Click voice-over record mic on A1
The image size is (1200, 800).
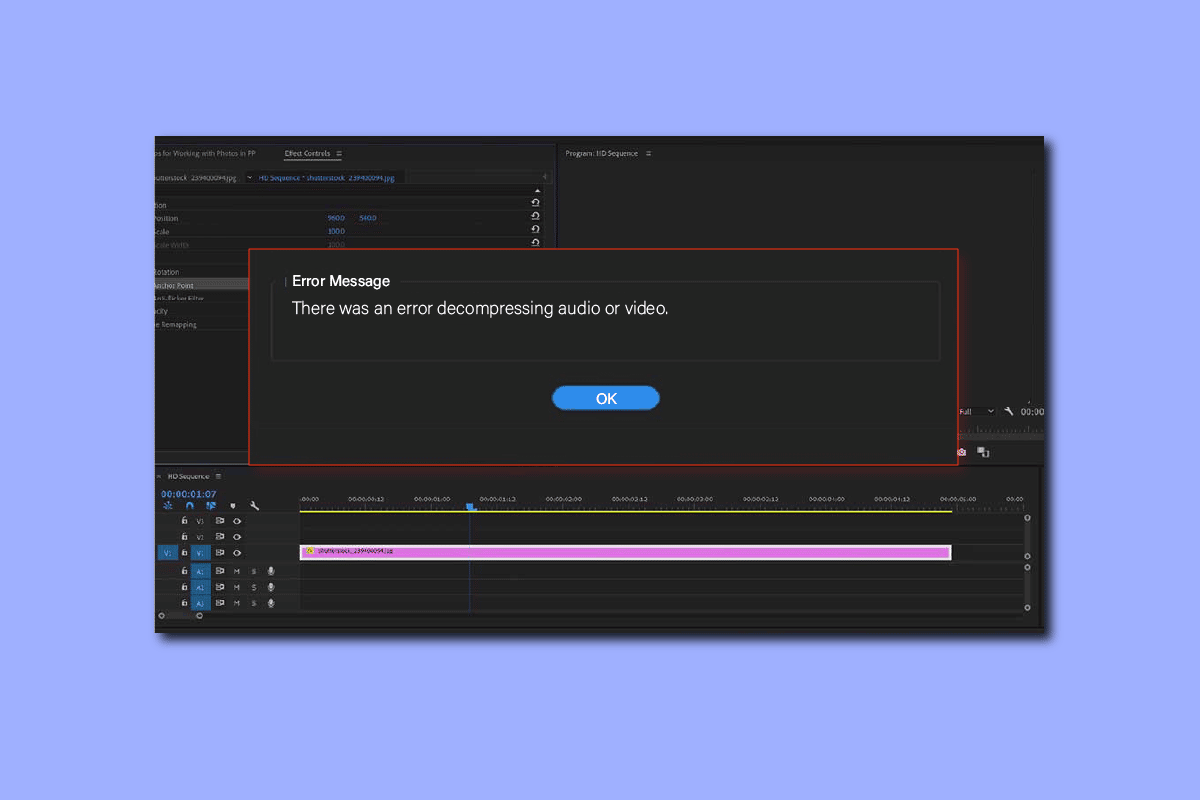click(270, 571)
